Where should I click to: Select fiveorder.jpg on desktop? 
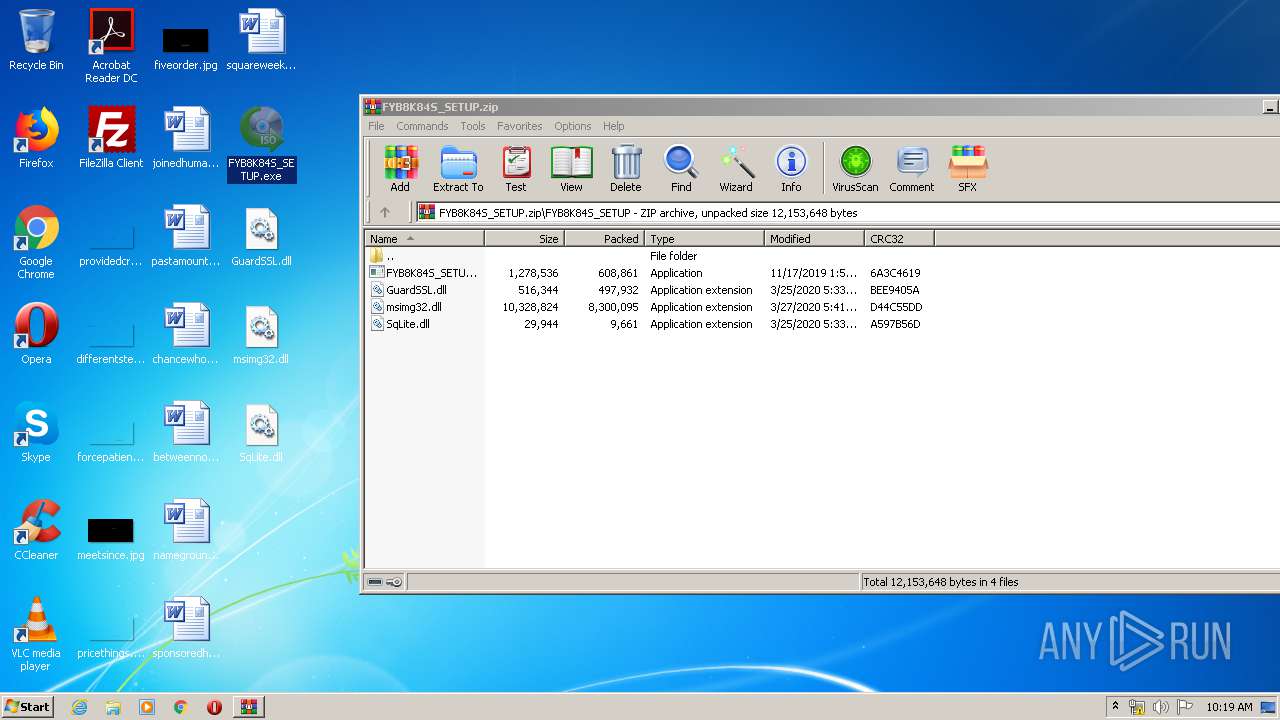(x=186, y=49)
